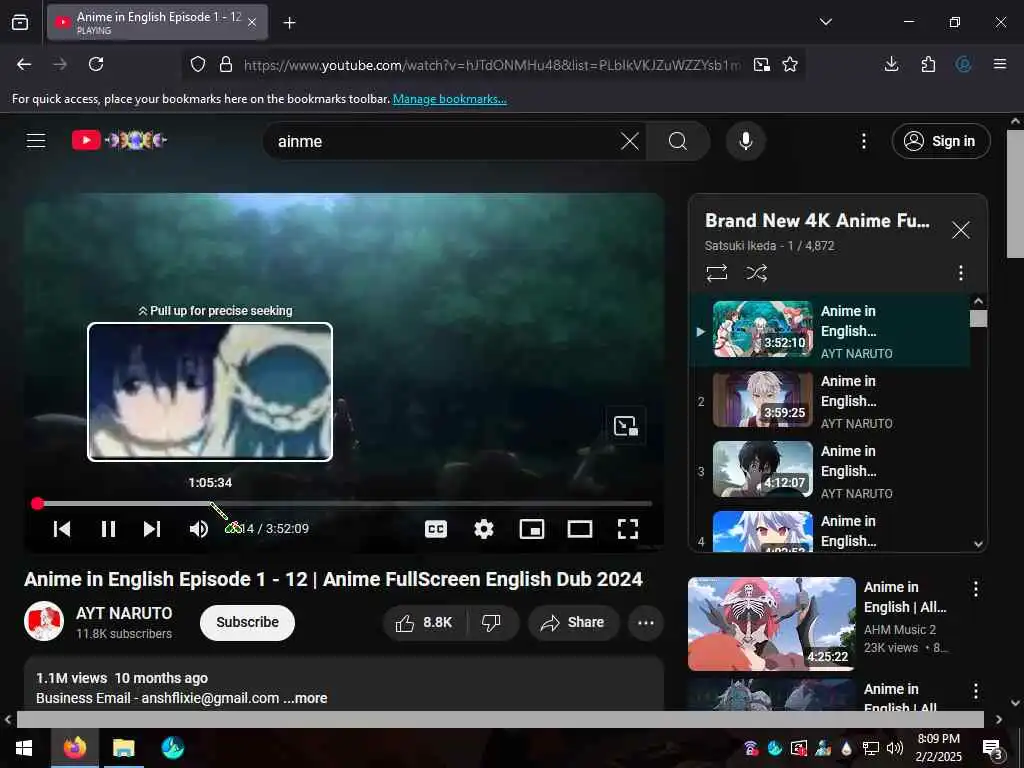Close the Anime in English tab
Viewport: 1024px width, 768px height.
(x=252, y=23)
